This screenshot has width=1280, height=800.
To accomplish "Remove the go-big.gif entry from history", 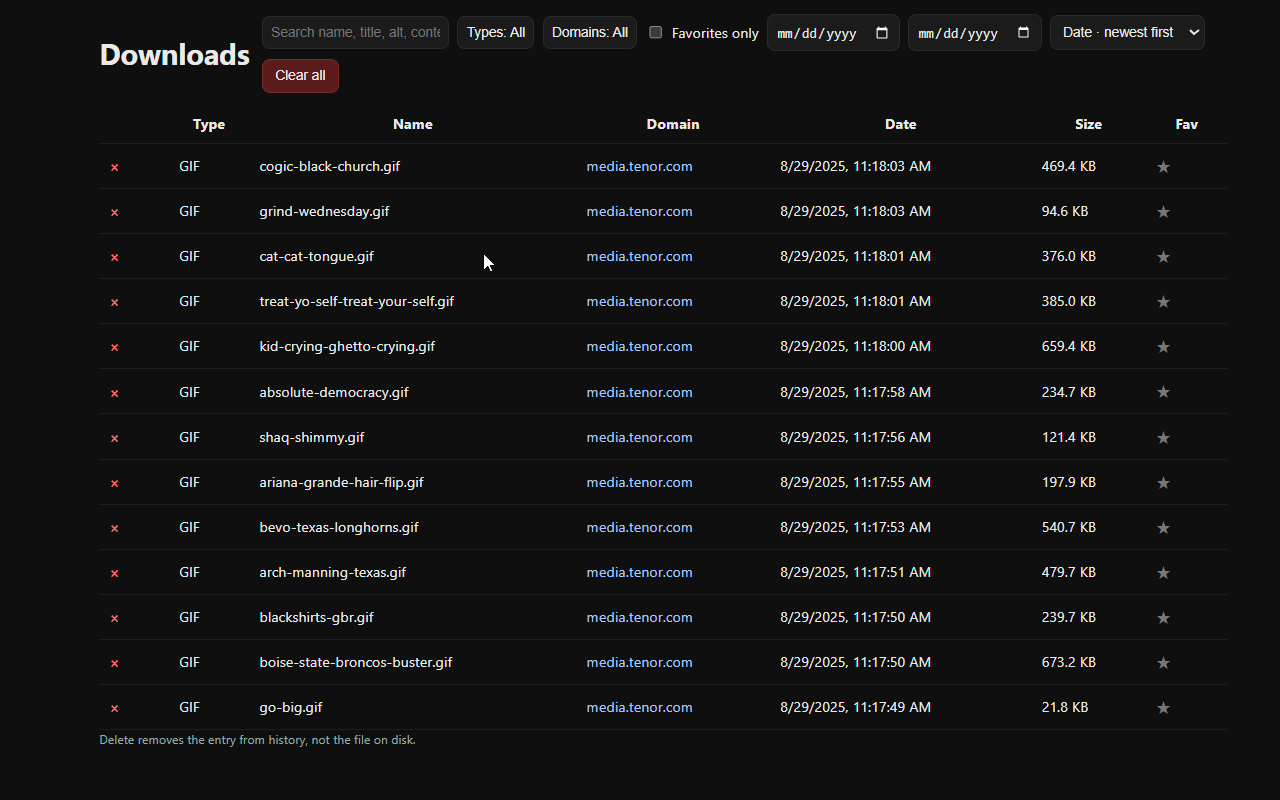I will click(x=114, y=708).
